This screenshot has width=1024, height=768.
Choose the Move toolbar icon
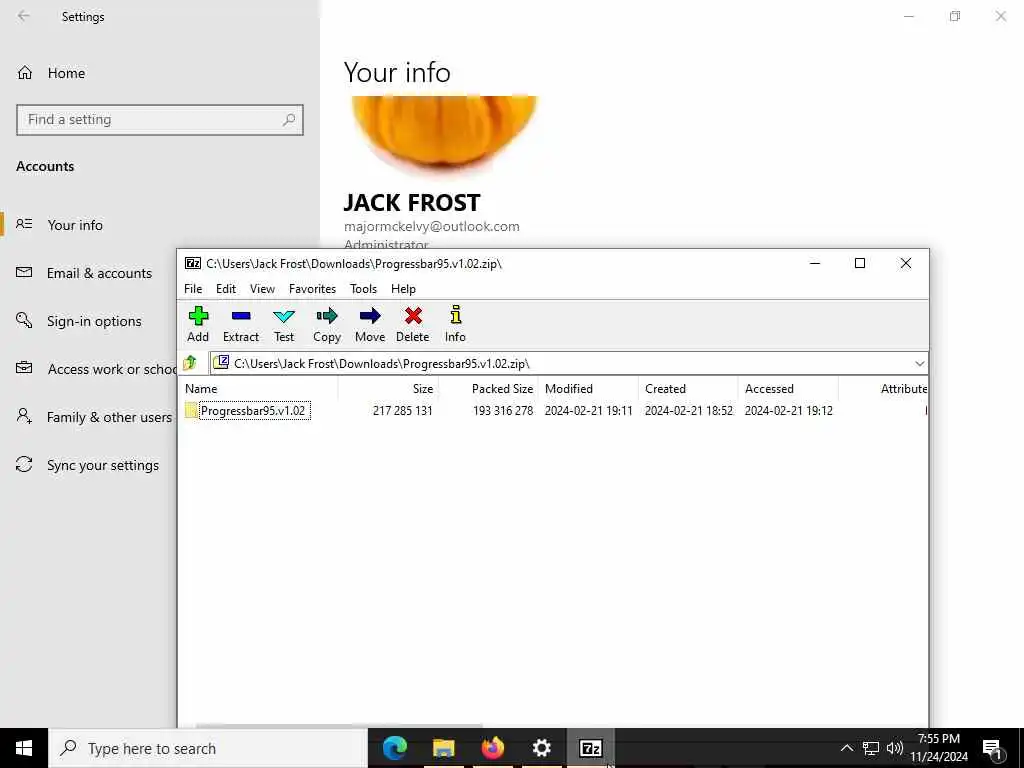pos(370,325)
